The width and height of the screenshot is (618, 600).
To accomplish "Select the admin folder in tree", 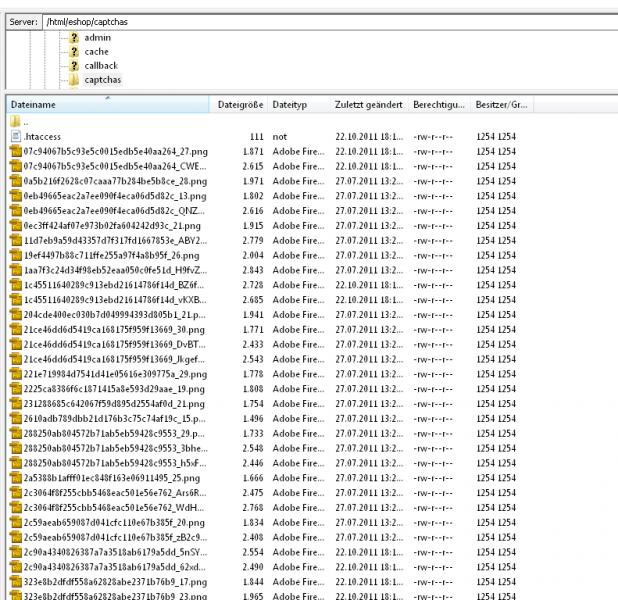I will pyautogui.click(x=97, y=37).
